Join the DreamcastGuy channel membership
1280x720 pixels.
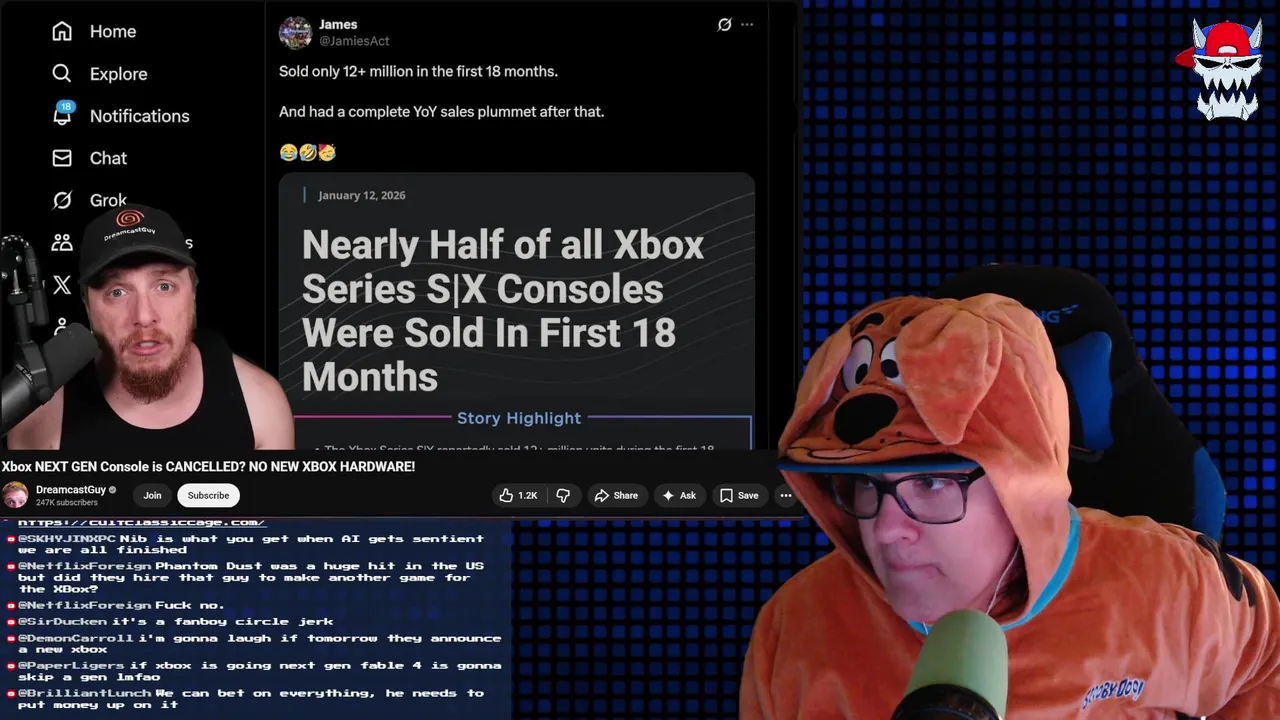(x=152, y=495)
